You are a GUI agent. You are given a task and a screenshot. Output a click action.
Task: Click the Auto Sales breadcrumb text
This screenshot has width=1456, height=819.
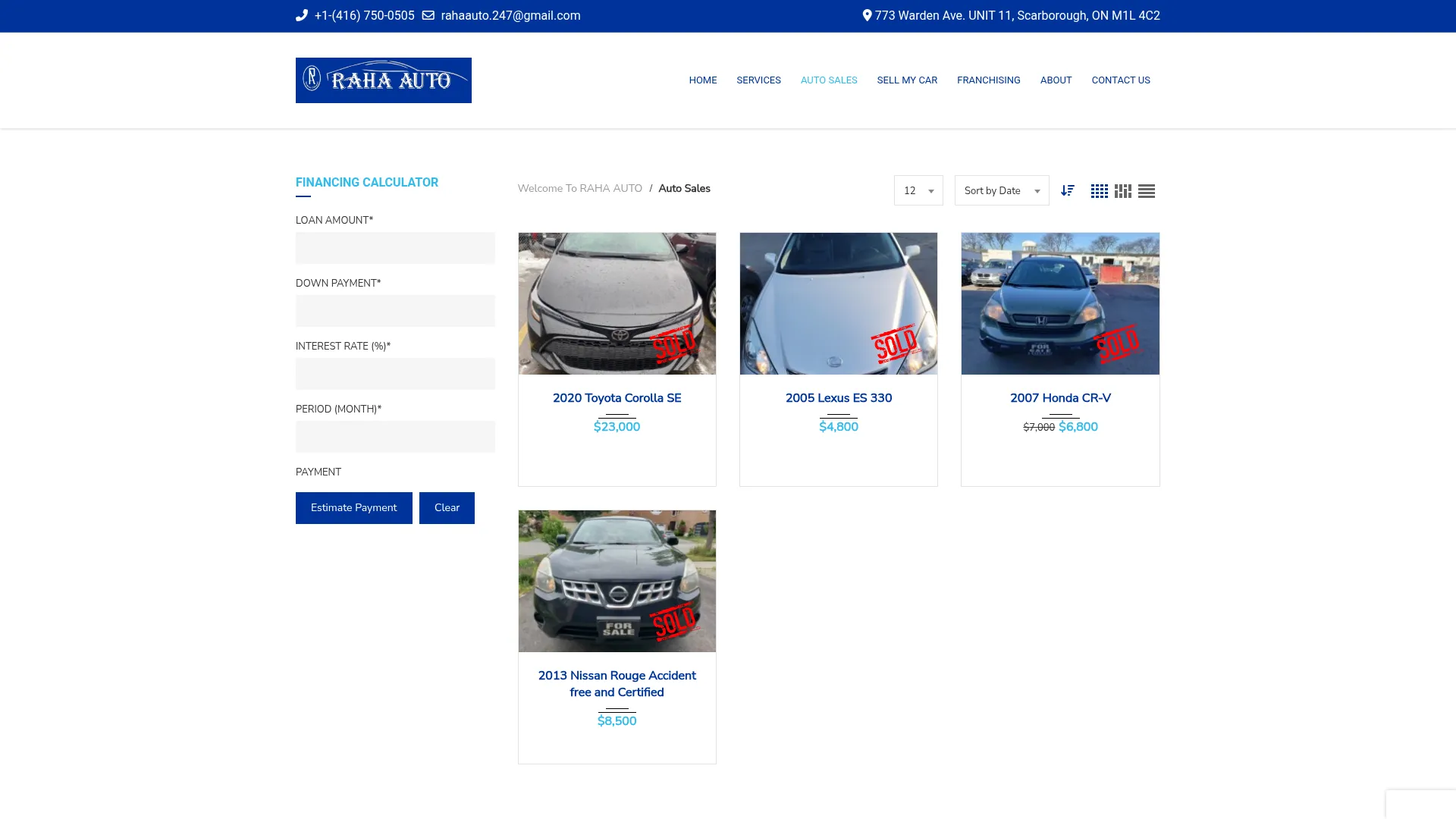tap(684, 188)
